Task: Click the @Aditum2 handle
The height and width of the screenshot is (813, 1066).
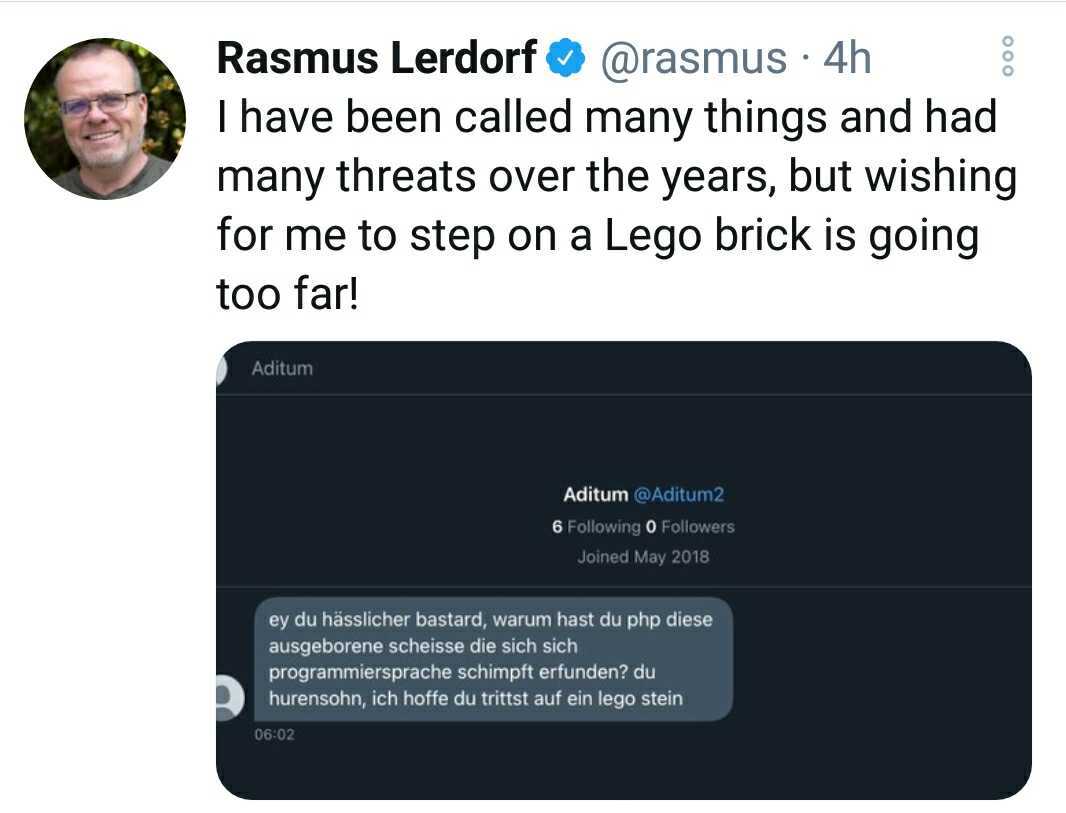Action: click(x=686, y=495)
